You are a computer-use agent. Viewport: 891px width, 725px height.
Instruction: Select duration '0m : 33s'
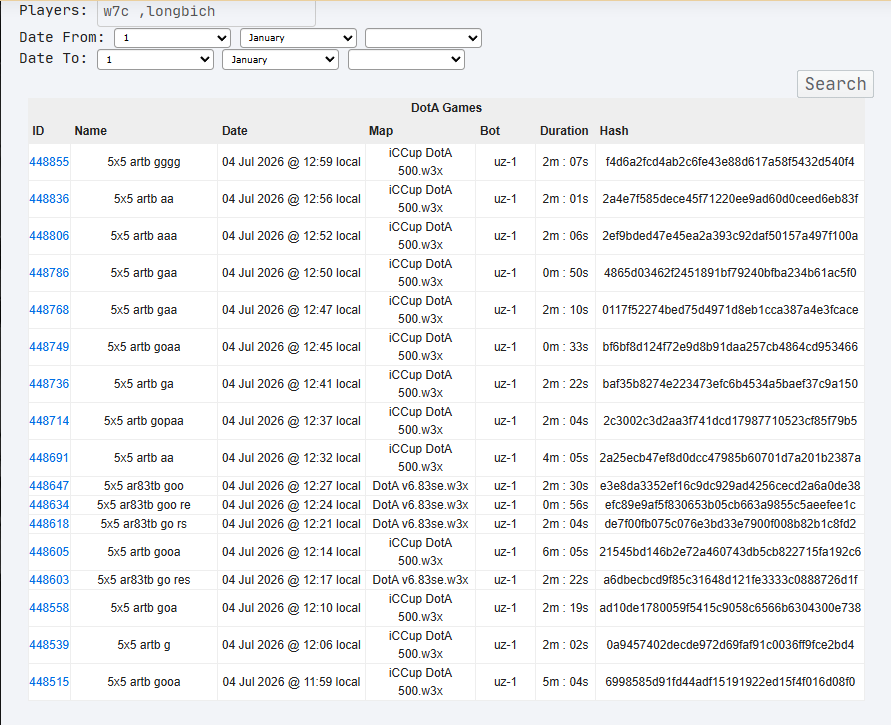(565, 347)
